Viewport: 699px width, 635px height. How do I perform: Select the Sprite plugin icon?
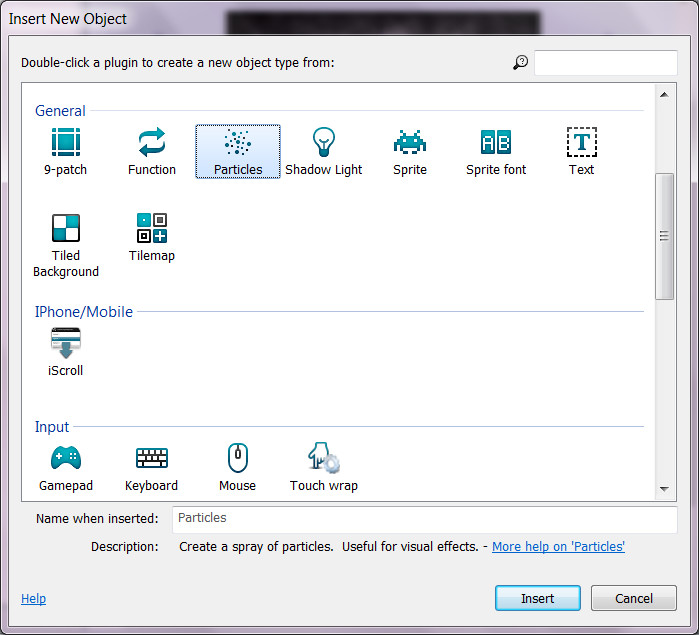[x=410, y=143]
